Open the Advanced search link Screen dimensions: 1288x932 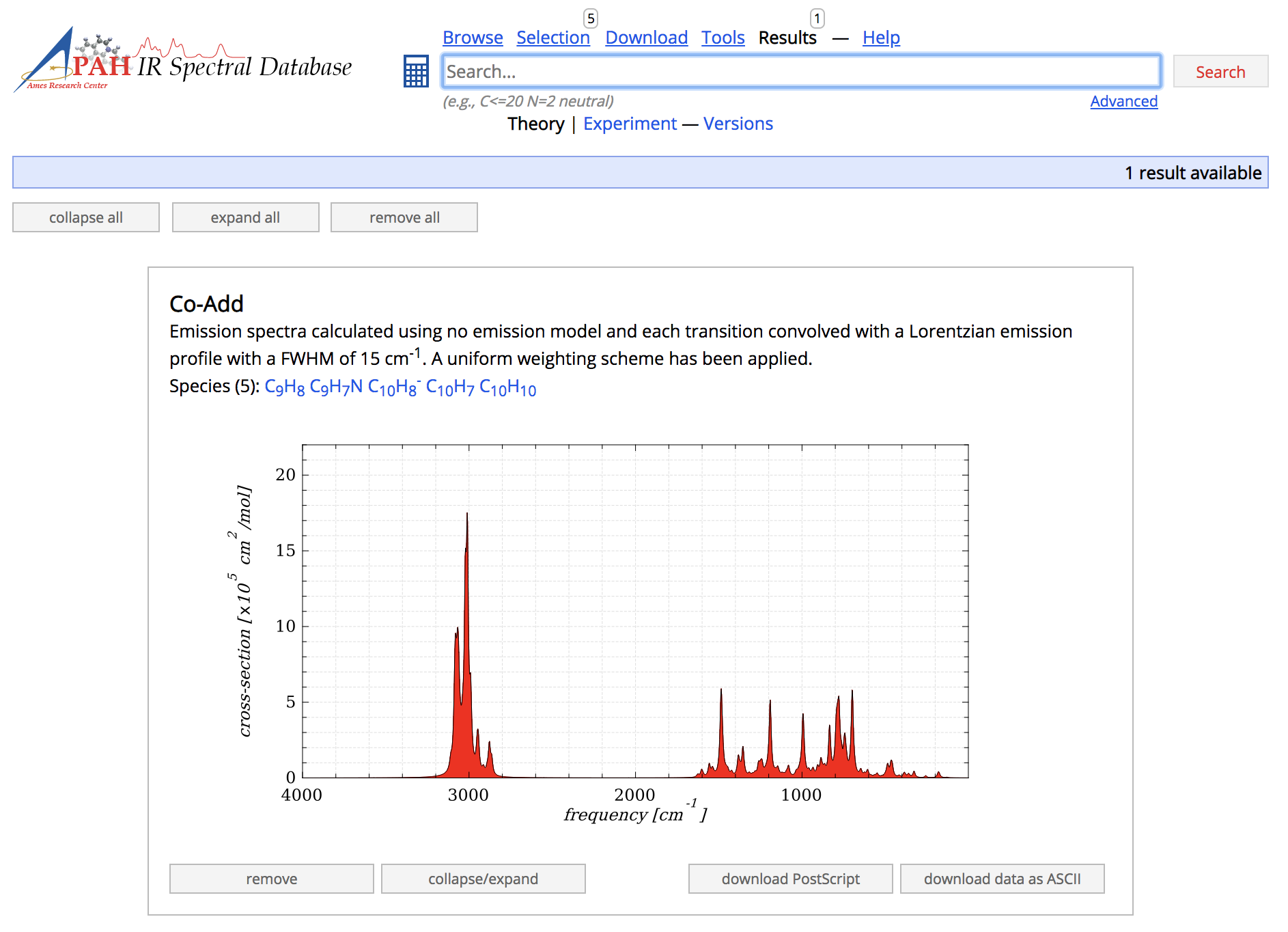point(1123,101)
